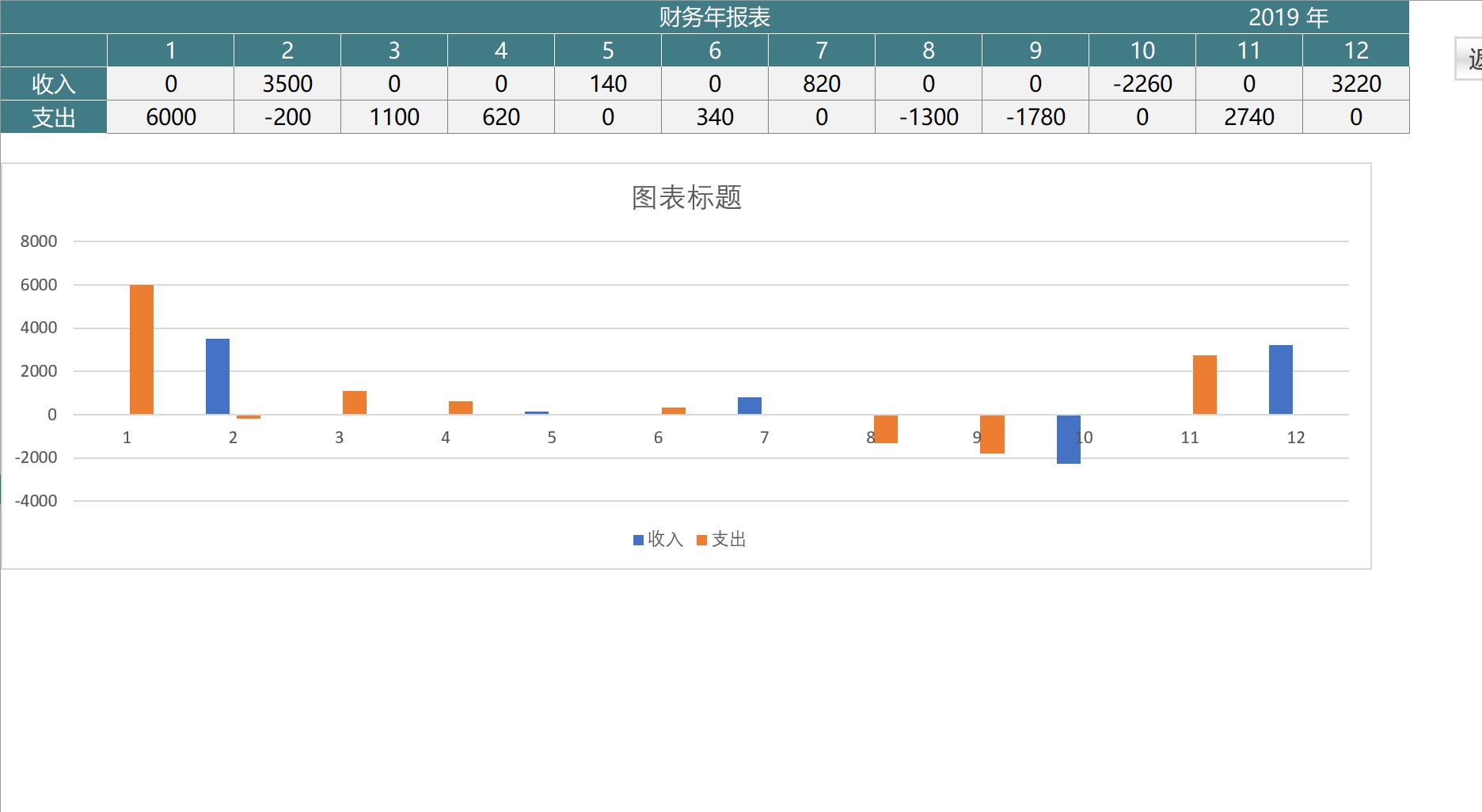The image size is (1482, 812).
Task: Select negative orange bar for month 8
Action: [886, 429]
